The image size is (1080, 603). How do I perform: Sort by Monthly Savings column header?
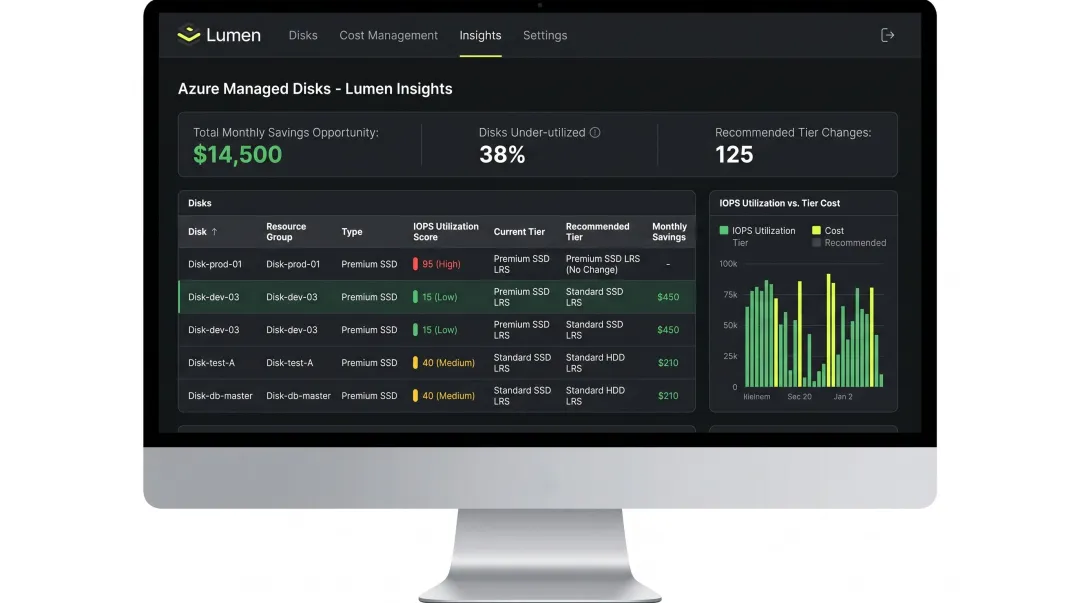(x=669, y=232)
